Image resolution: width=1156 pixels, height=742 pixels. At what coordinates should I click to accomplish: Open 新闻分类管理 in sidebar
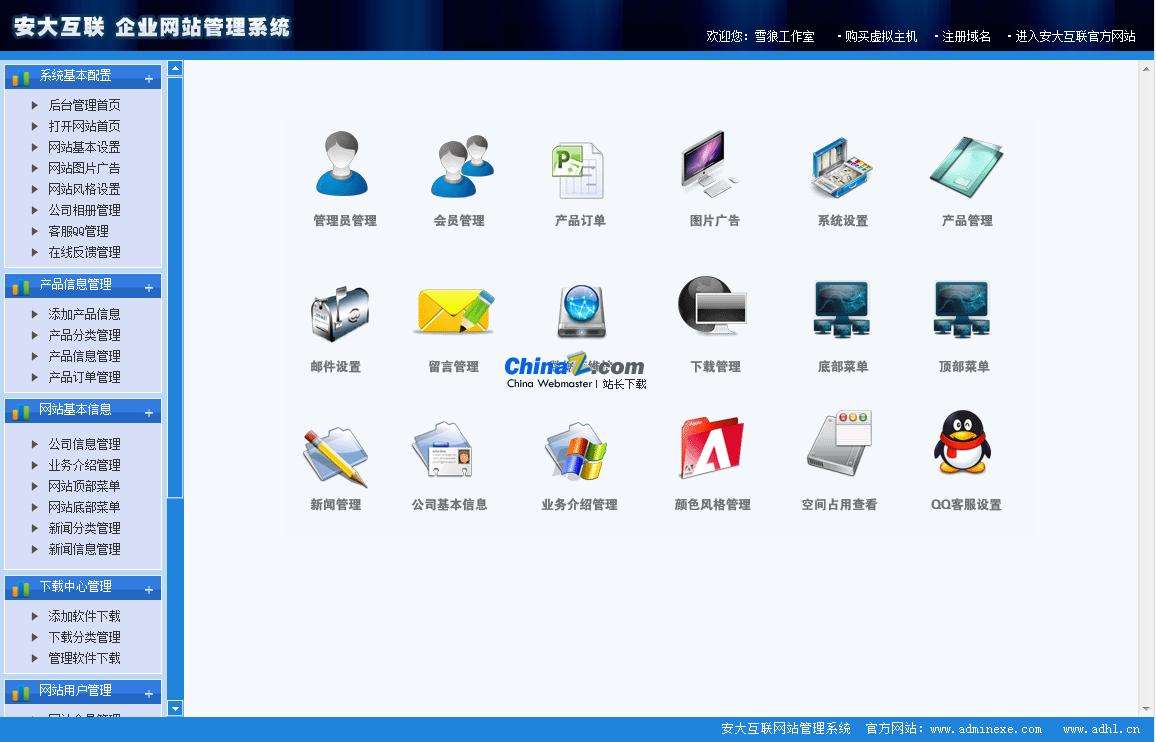(84, 528)
